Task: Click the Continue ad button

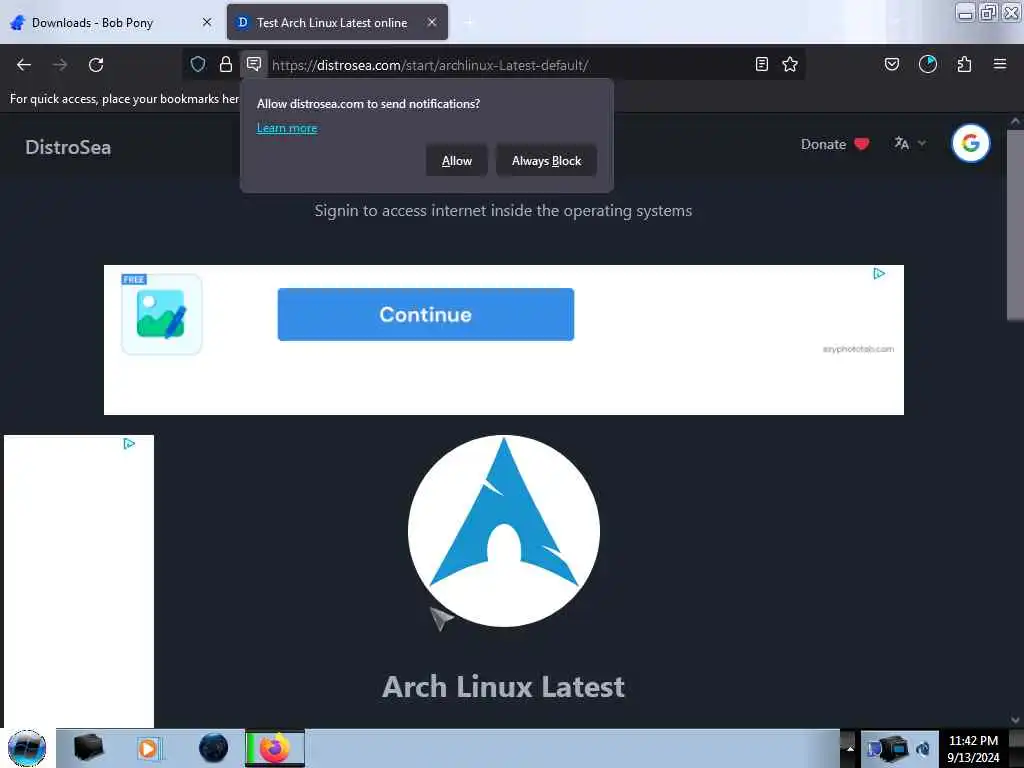Action: pos(426,314)
